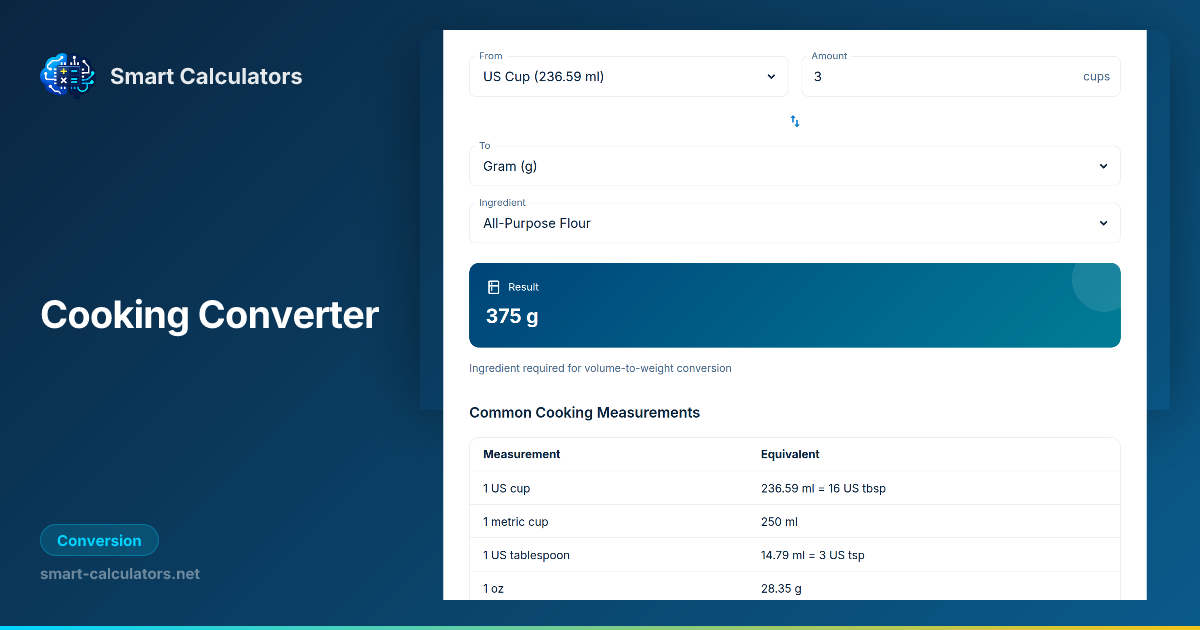Click the Smart Calculators logo icon
This screenshot has width=1200, height=630.
(68, 75)
